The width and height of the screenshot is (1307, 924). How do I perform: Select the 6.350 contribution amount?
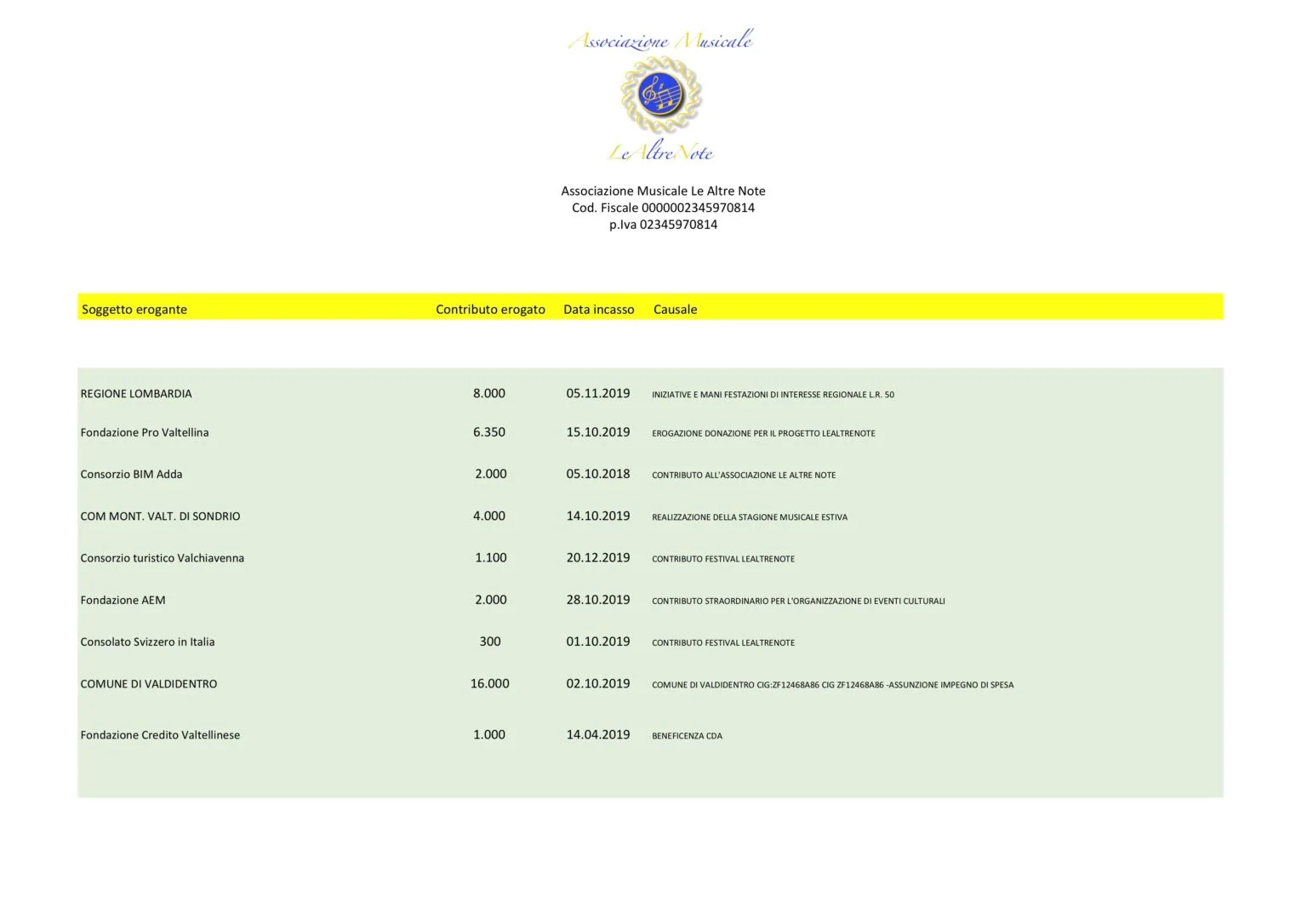click(489, 432)
